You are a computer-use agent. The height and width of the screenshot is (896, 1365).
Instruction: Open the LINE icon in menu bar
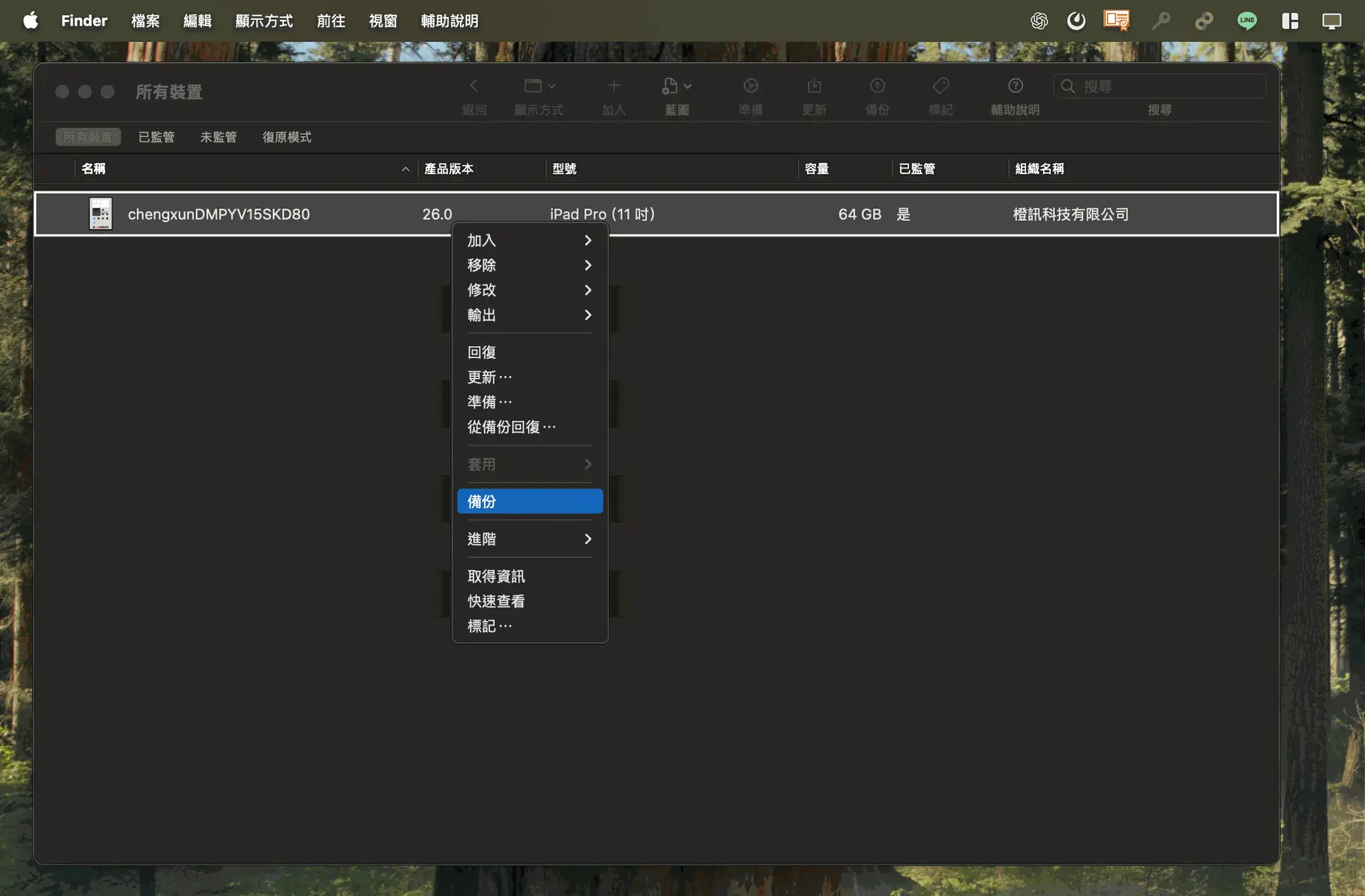pyautogui.click(x=1247, y=21)
